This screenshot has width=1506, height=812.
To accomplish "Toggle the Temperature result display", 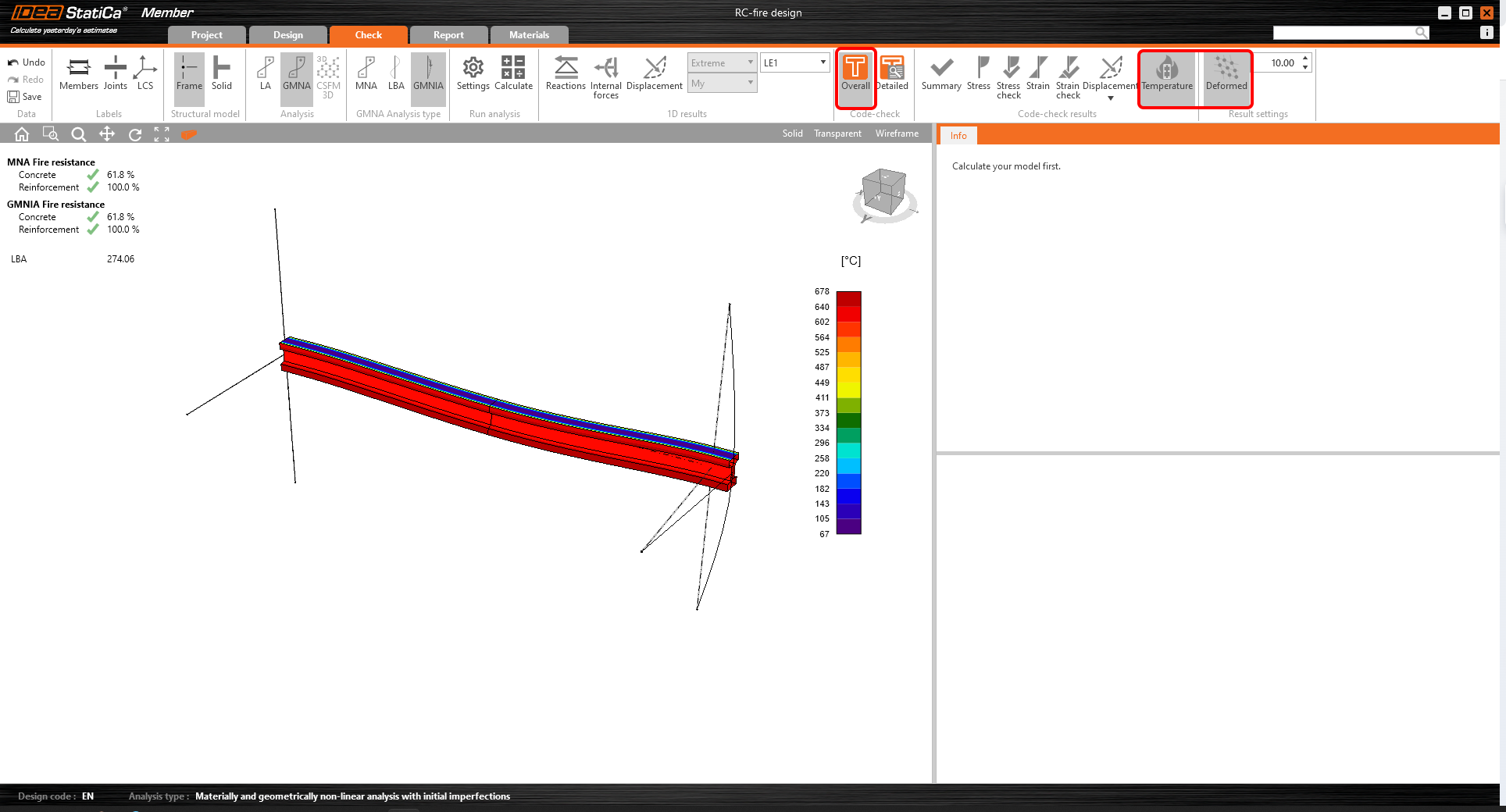I will click(x=1167, y=73).
